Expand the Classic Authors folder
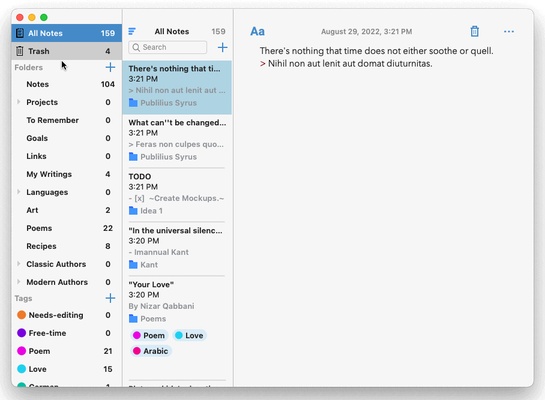The height and width of the screenshot is (400, 545). pyautogui.click(x=18, y=264)
